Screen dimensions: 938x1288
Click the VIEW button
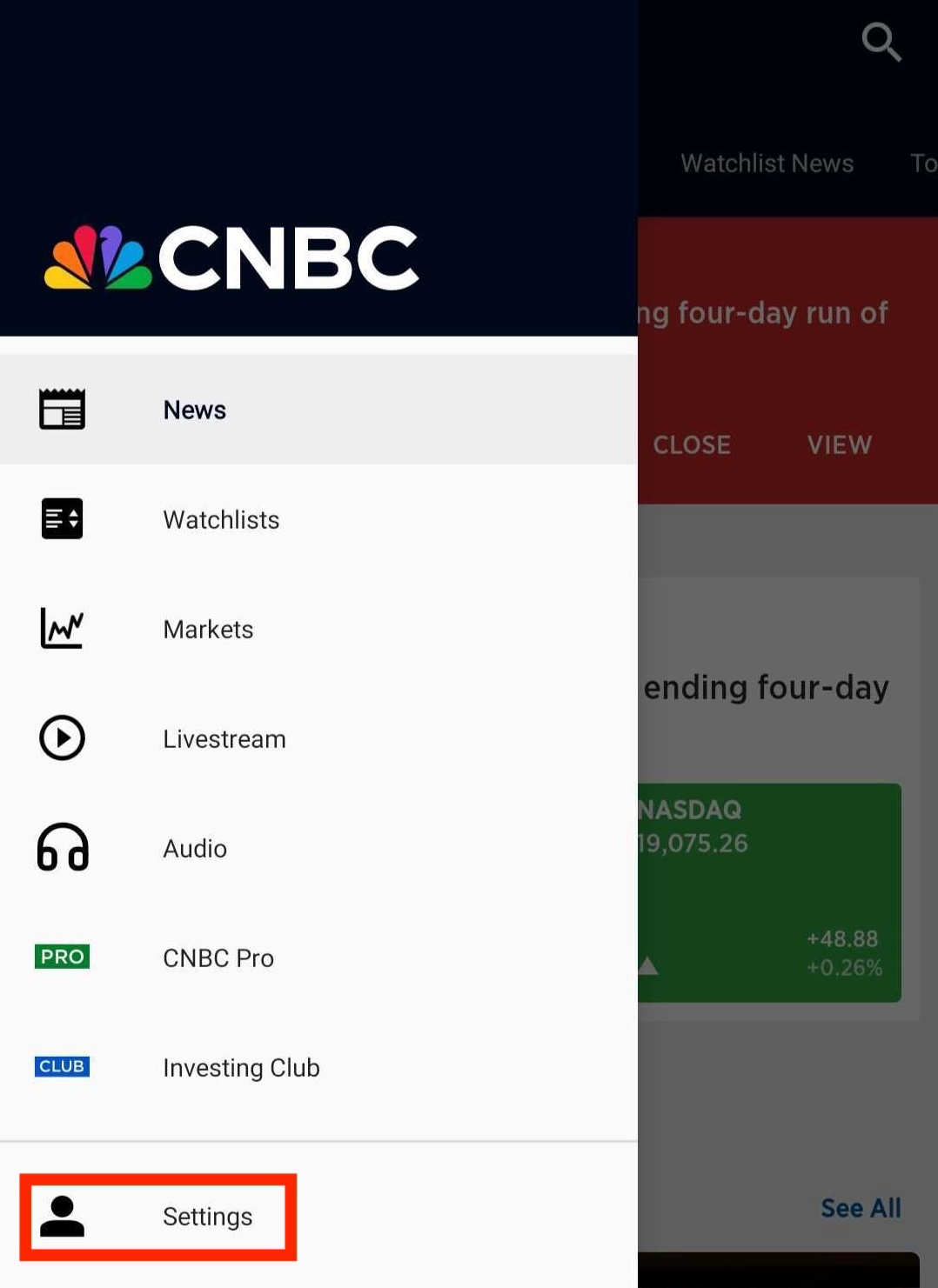pos(839,444)
